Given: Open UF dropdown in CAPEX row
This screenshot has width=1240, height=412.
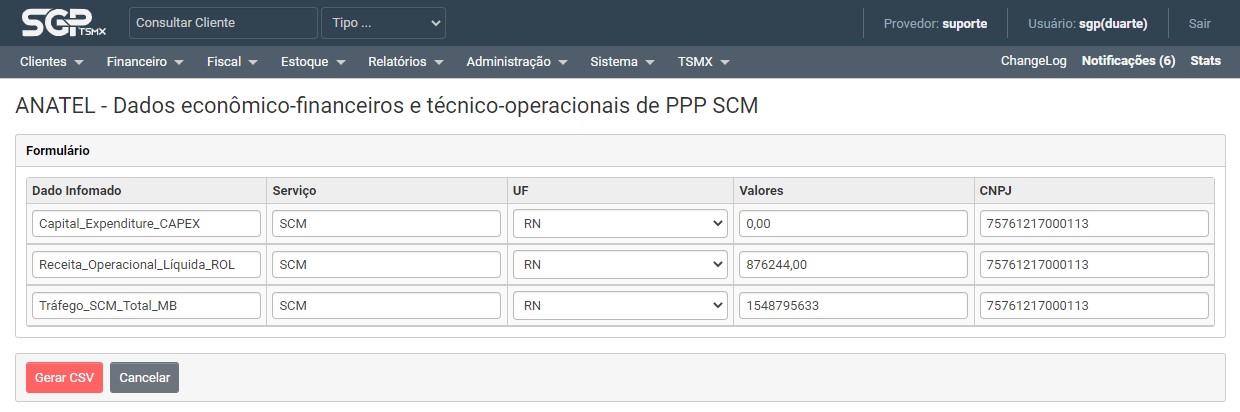Looking at the screenshot, I should pos(620,224).
